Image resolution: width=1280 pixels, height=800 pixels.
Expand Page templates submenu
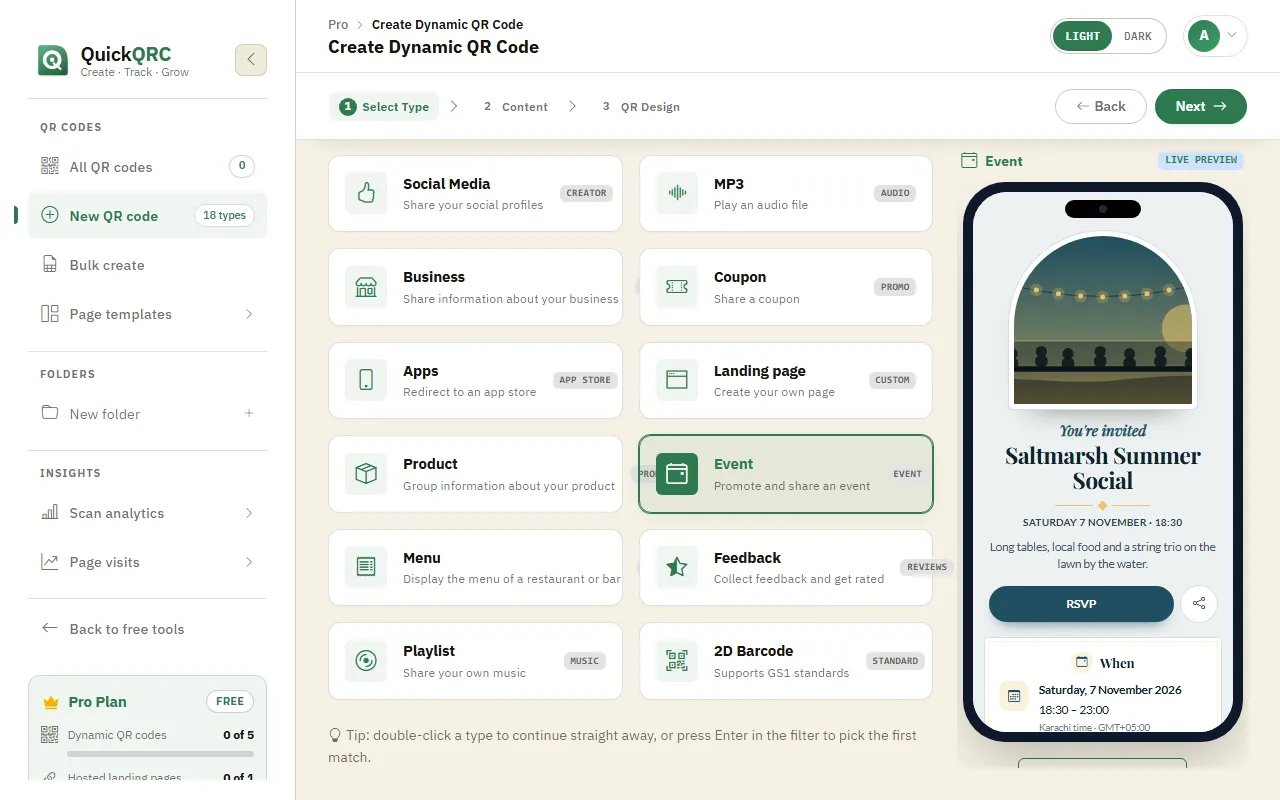(249, 314)
